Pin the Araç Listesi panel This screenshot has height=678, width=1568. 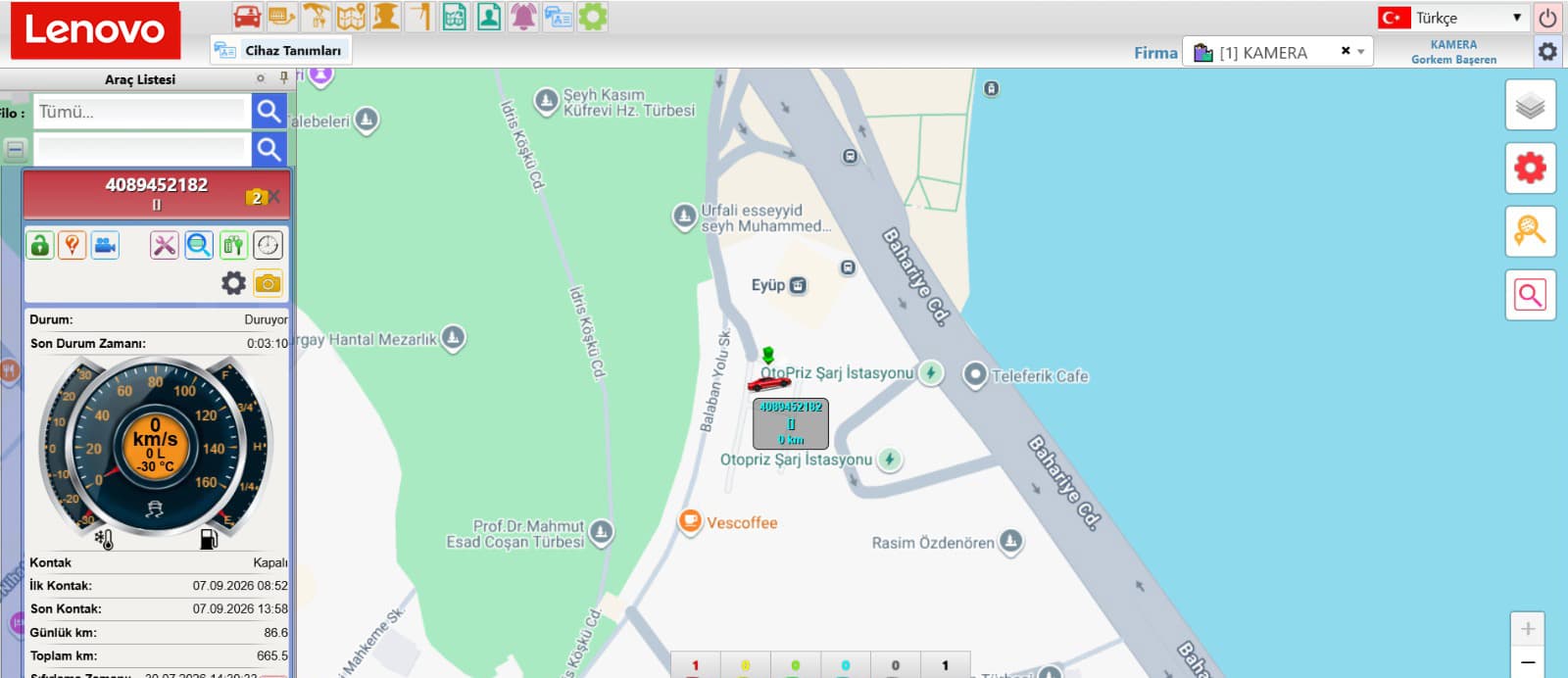[x=283, y=78]
